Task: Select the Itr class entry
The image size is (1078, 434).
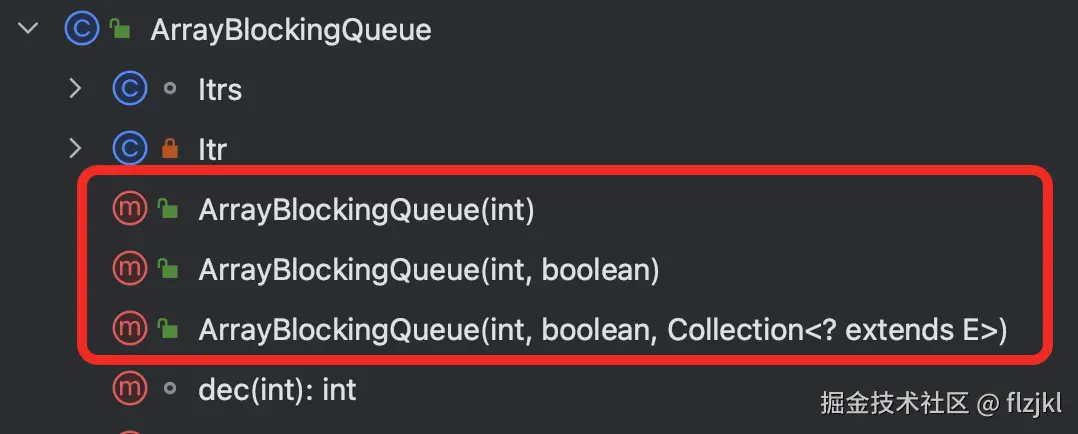Action: (212, 150)
